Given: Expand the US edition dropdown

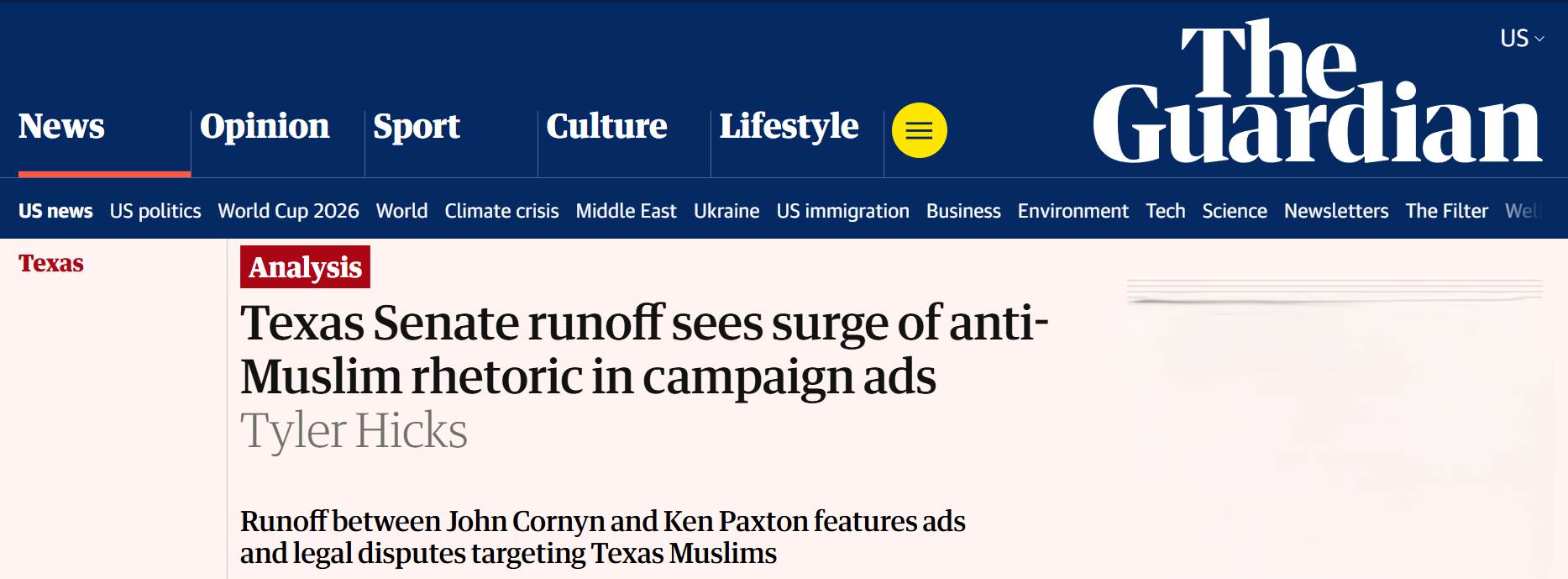Looking at the screenshot, I should tap(1522, 39).
